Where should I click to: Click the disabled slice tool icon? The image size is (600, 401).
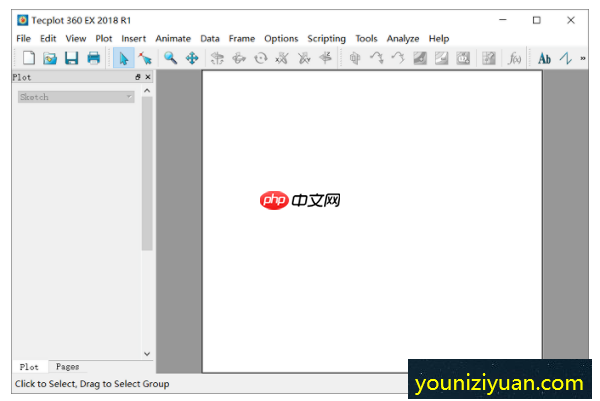pyautogui.click(x=355, y=58)
